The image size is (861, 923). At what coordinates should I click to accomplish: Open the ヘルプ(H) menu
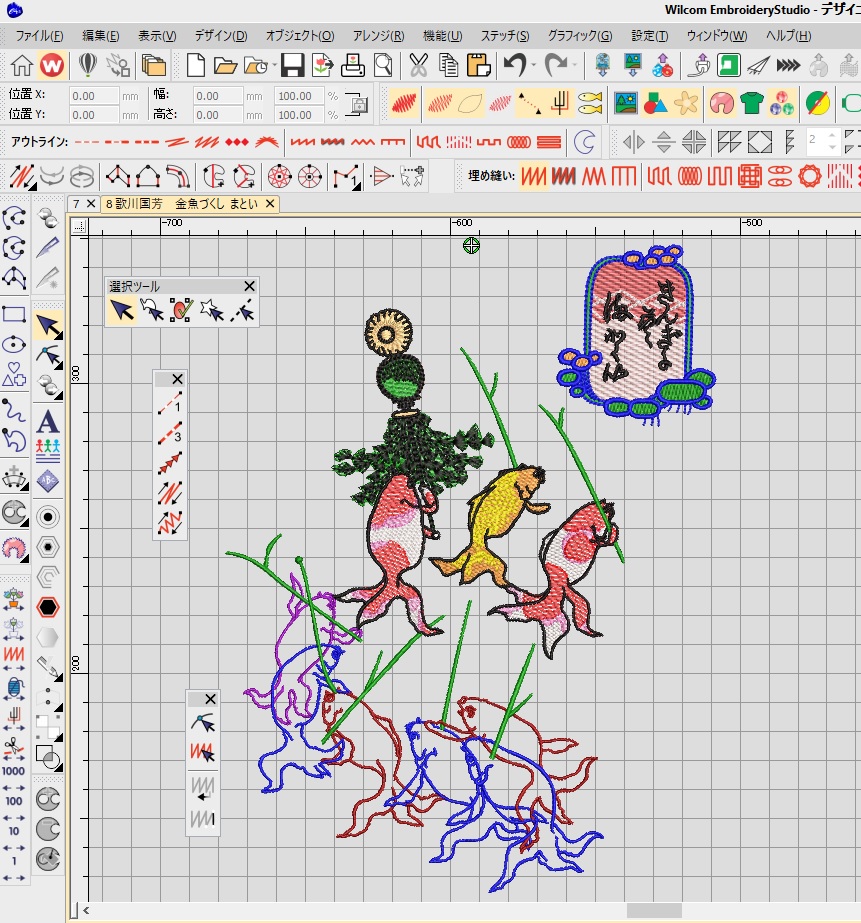tap(788, 36)
